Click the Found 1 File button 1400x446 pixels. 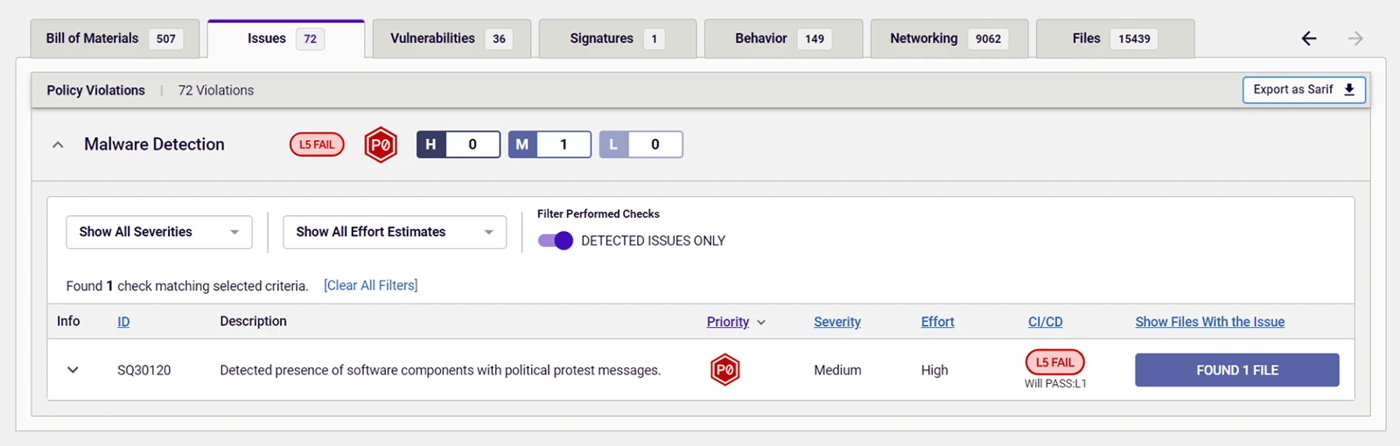tap(1237, 370)
